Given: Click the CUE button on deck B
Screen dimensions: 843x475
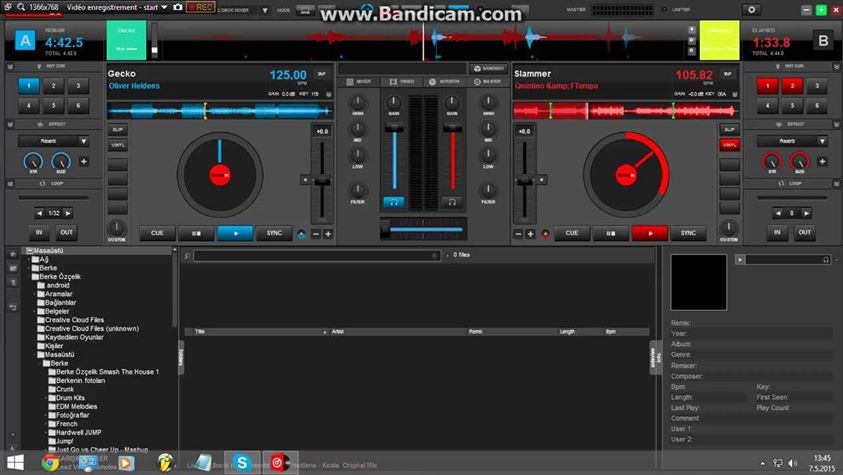Looking at the screenshot, I should tap(571, 233).
